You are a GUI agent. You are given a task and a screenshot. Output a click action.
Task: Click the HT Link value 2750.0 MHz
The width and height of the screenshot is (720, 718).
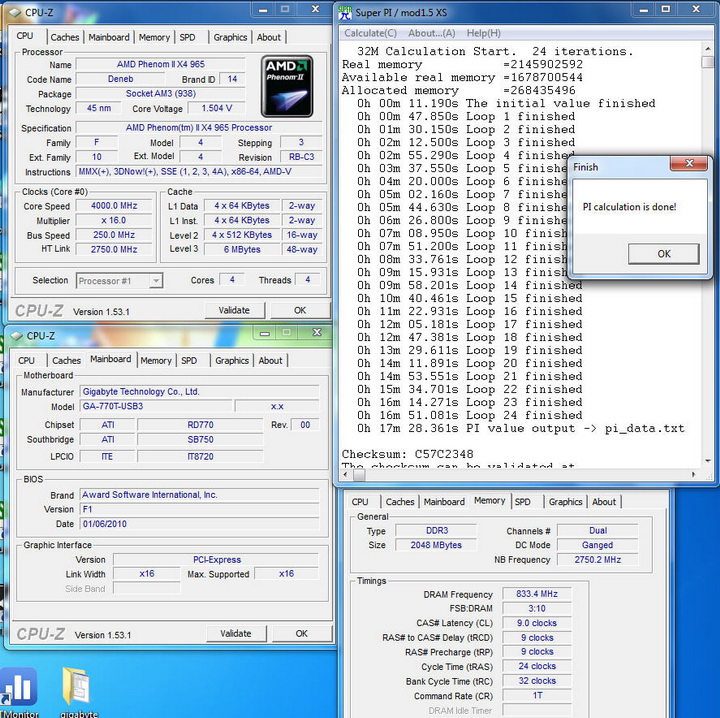[x=114, y=249]
